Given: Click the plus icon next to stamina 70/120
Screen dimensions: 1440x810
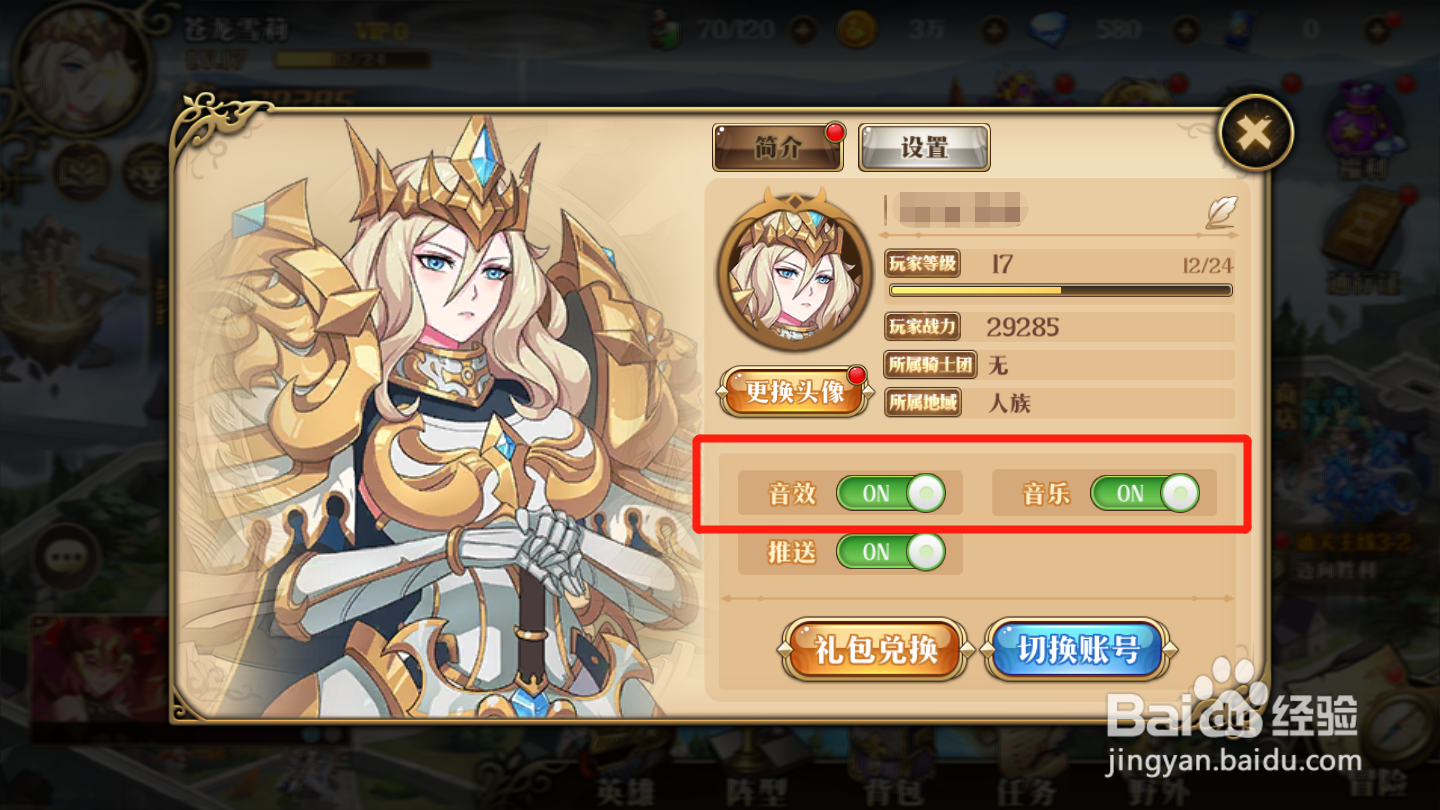Looking at the screenshot, I should (802, 30).
